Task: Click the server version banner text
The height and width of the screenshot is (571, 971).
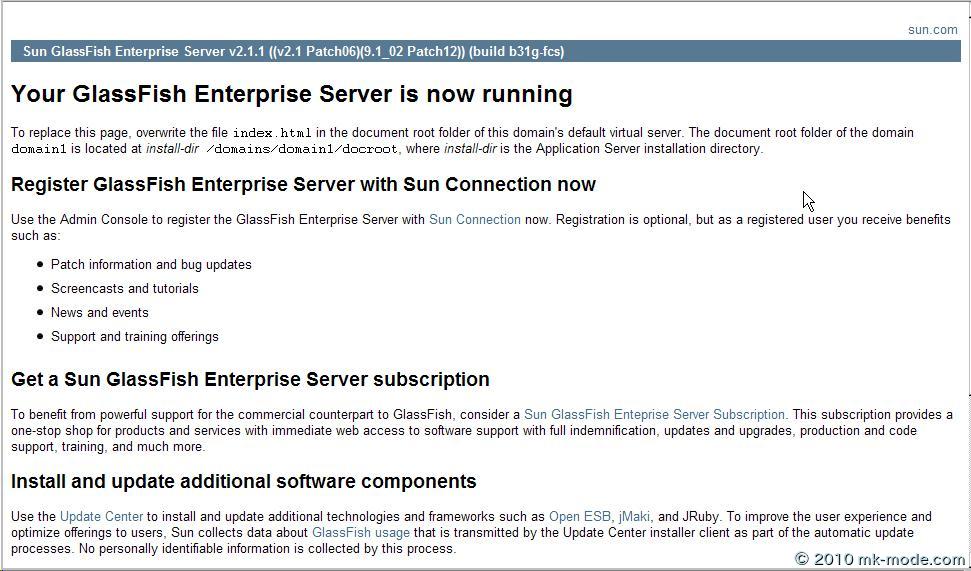Action: 293,52
